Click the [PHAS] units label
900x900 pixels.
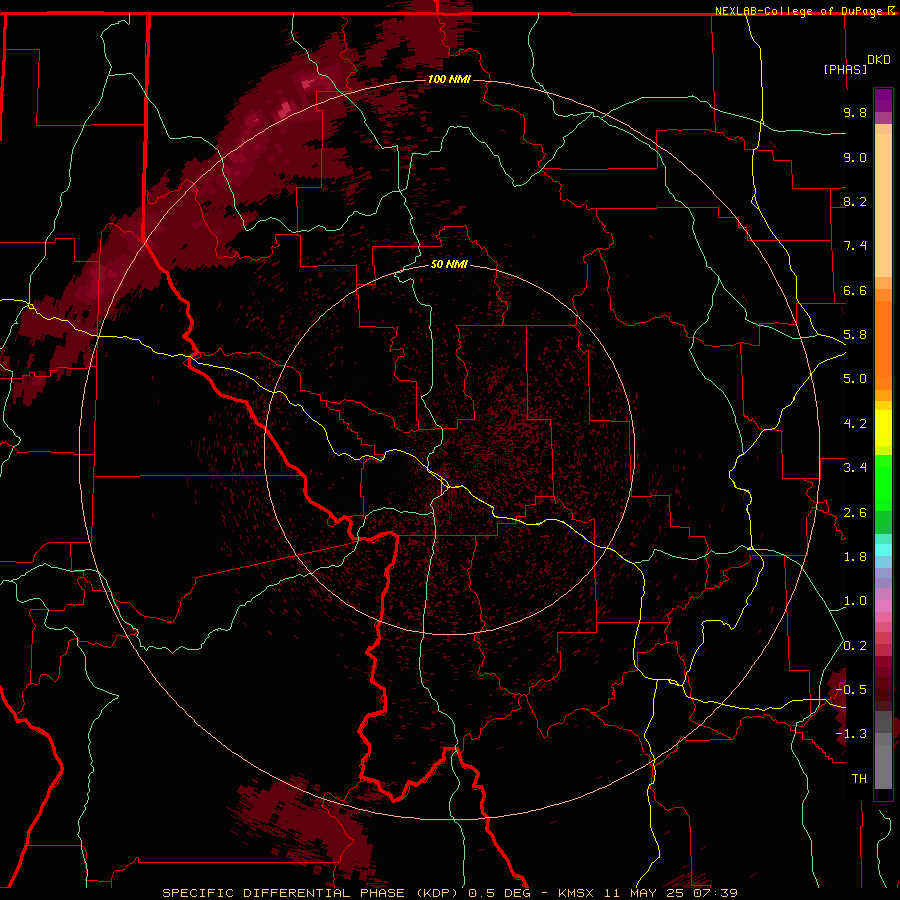tap(845, 69)
